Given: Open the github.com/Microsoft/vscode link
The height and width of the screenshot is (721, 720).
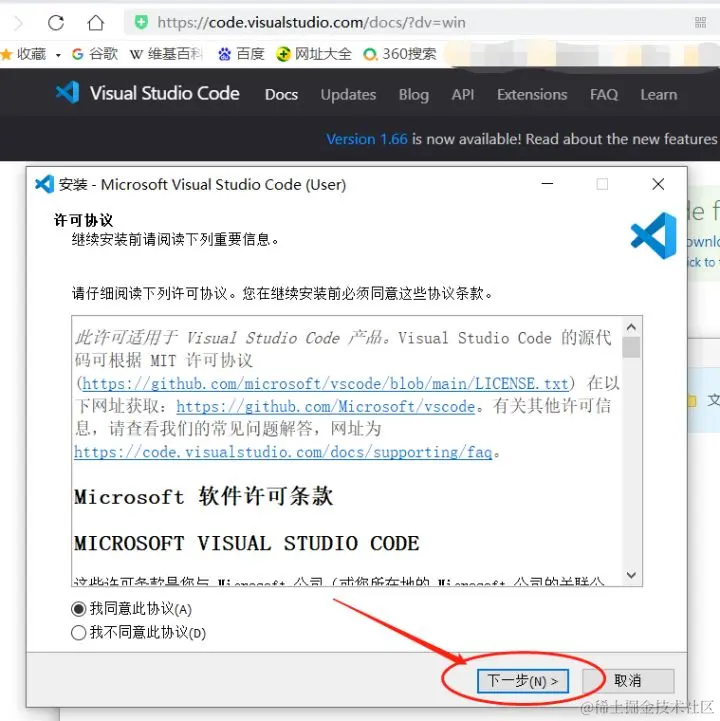Looking at the screenshot, I should pyautogui.click(x=326, y=406).
